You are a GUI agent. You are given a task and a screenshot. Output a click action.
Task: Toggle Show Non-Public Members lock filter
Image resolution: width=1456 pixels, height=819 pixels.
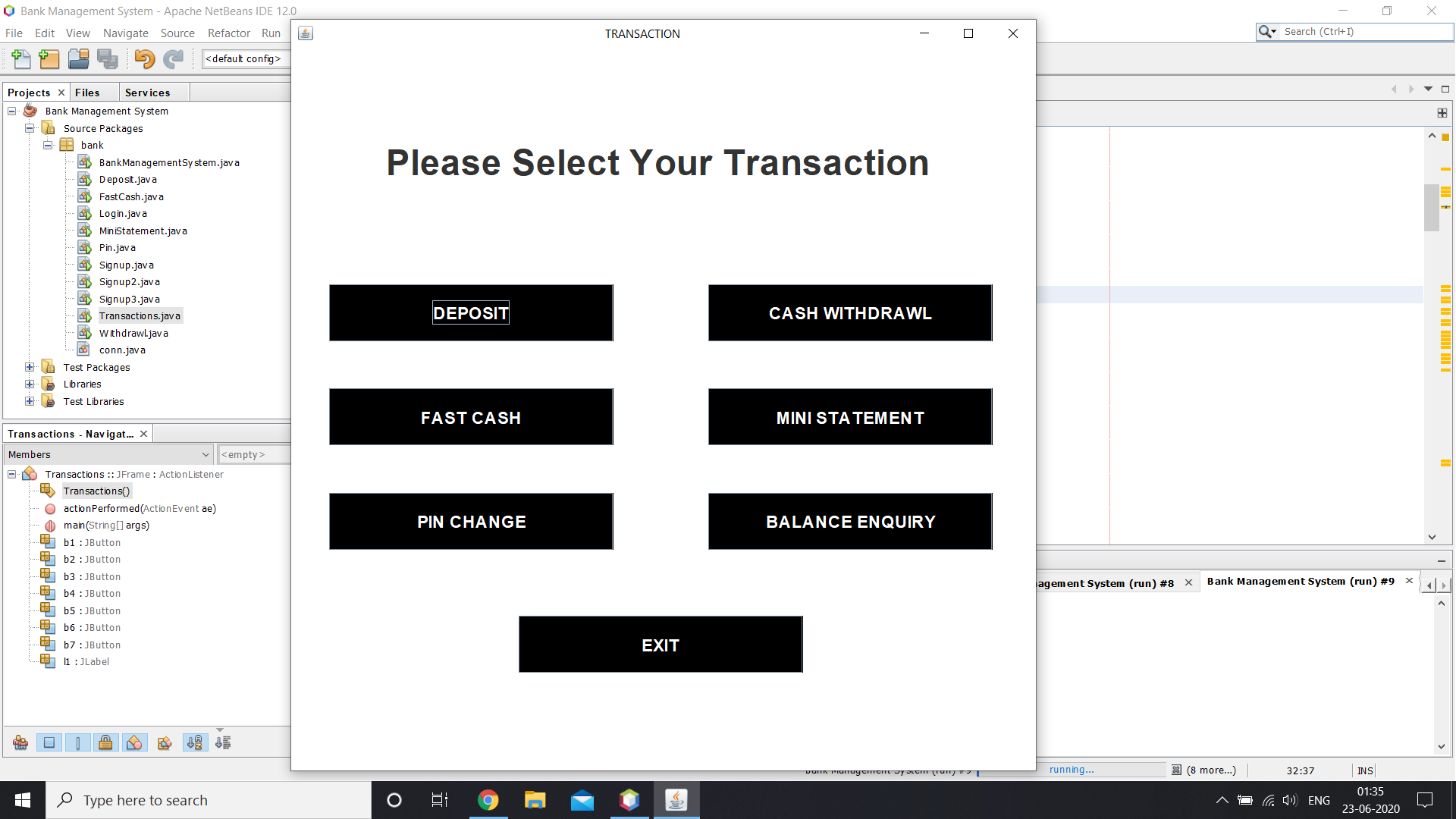click(x=106, y=743)
